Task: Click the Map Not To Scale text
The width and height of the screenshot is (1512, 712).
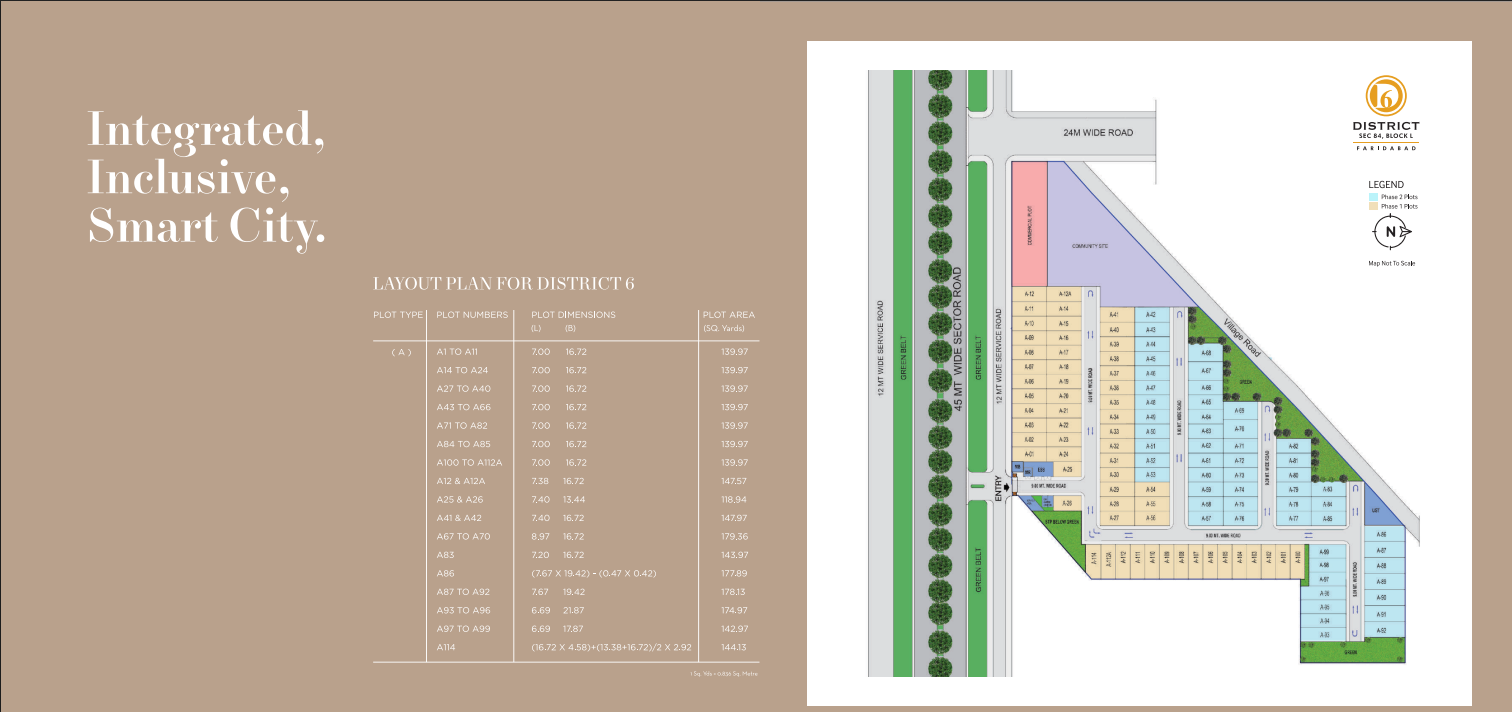Action: [1392, 262]
